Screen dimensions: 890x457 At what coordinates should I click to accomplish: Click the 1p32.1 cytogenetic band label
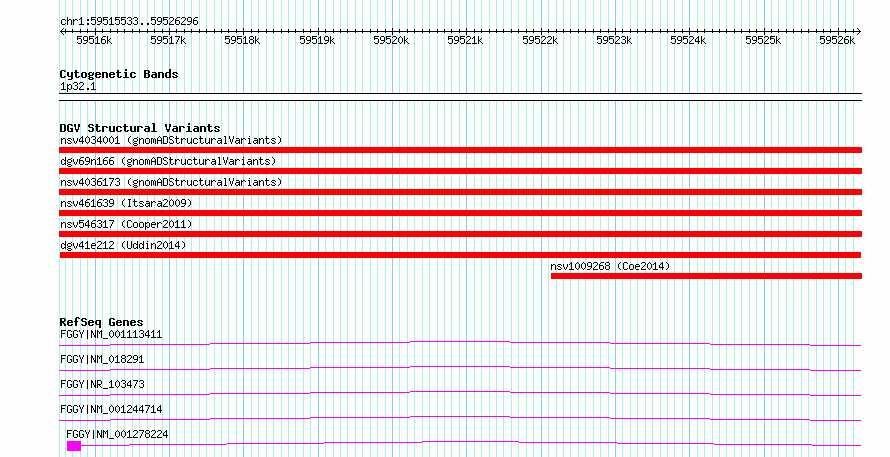pos(78,87)
